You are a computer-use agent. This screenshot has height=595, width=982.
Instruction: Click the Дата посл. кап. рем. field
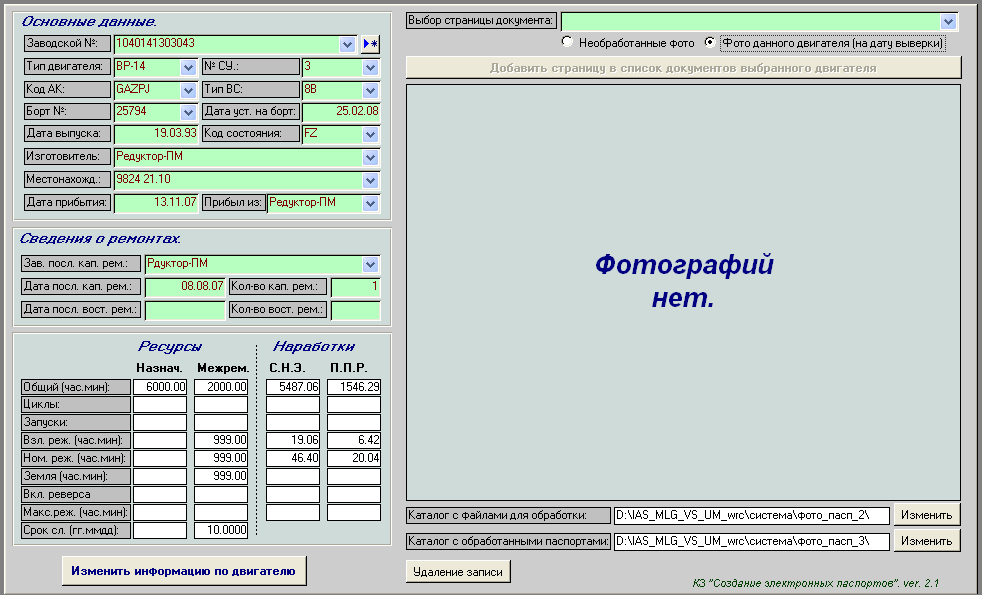click(x=185, y=287)
